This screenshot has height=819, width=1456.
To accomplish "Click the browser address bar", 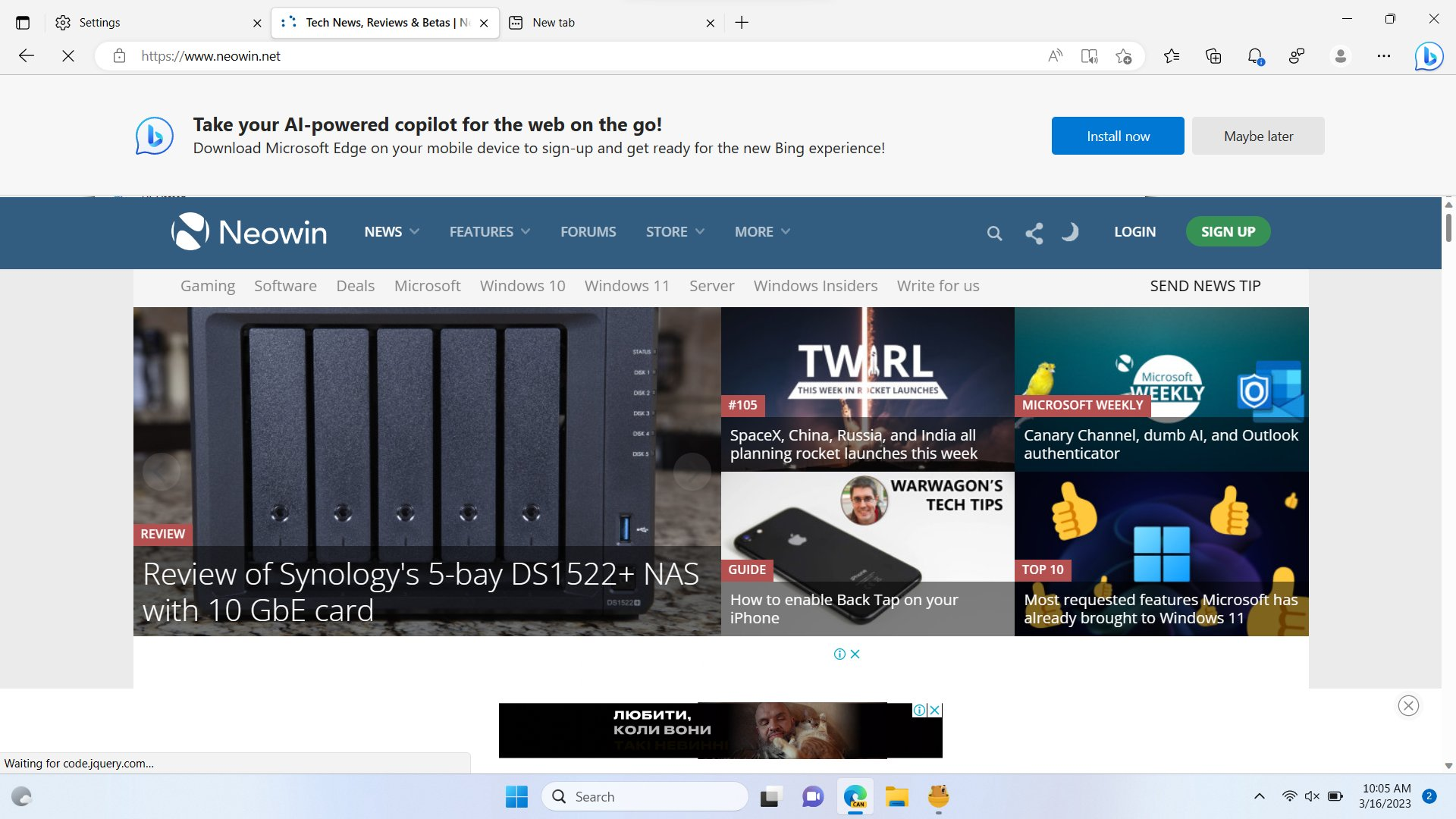I will point(531,56).
